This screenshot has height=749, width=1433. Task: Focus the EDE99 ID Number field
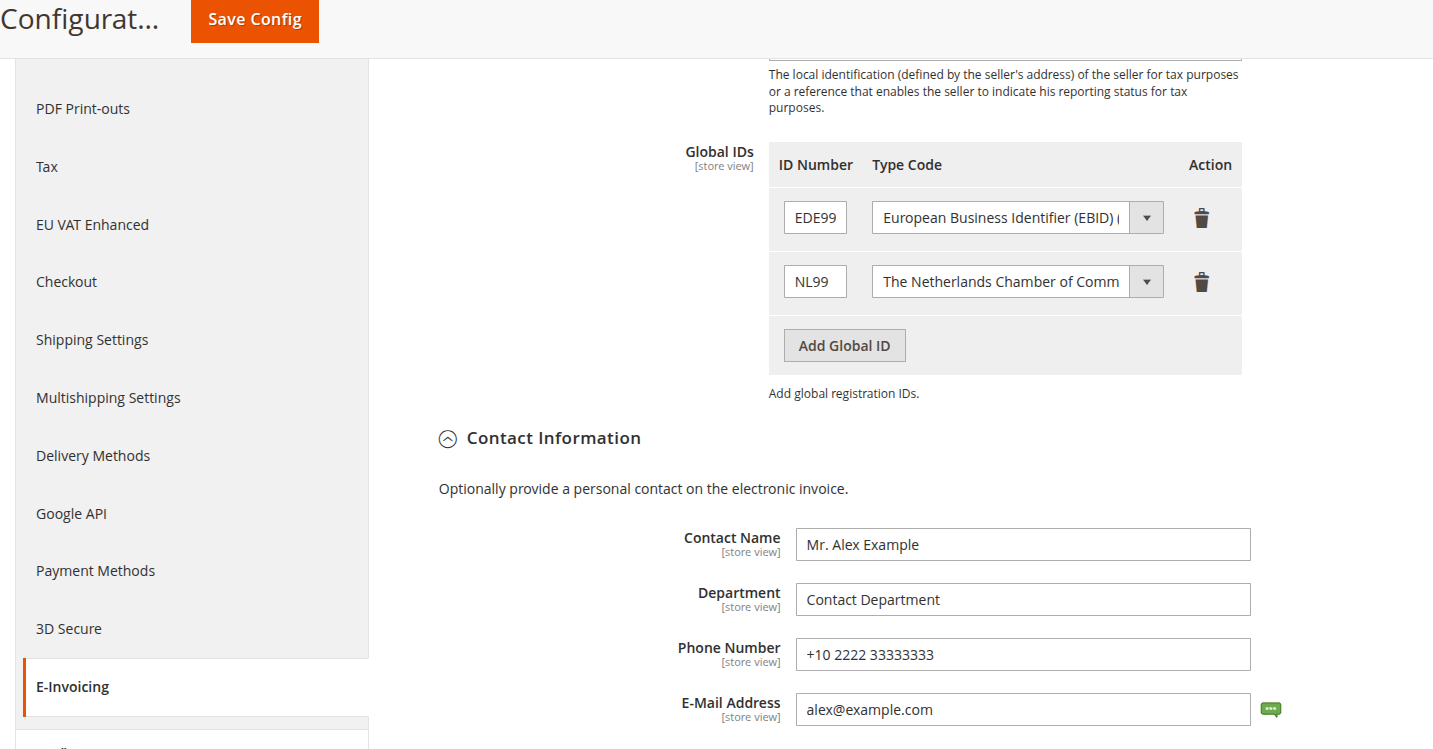(x=815, y=218)
